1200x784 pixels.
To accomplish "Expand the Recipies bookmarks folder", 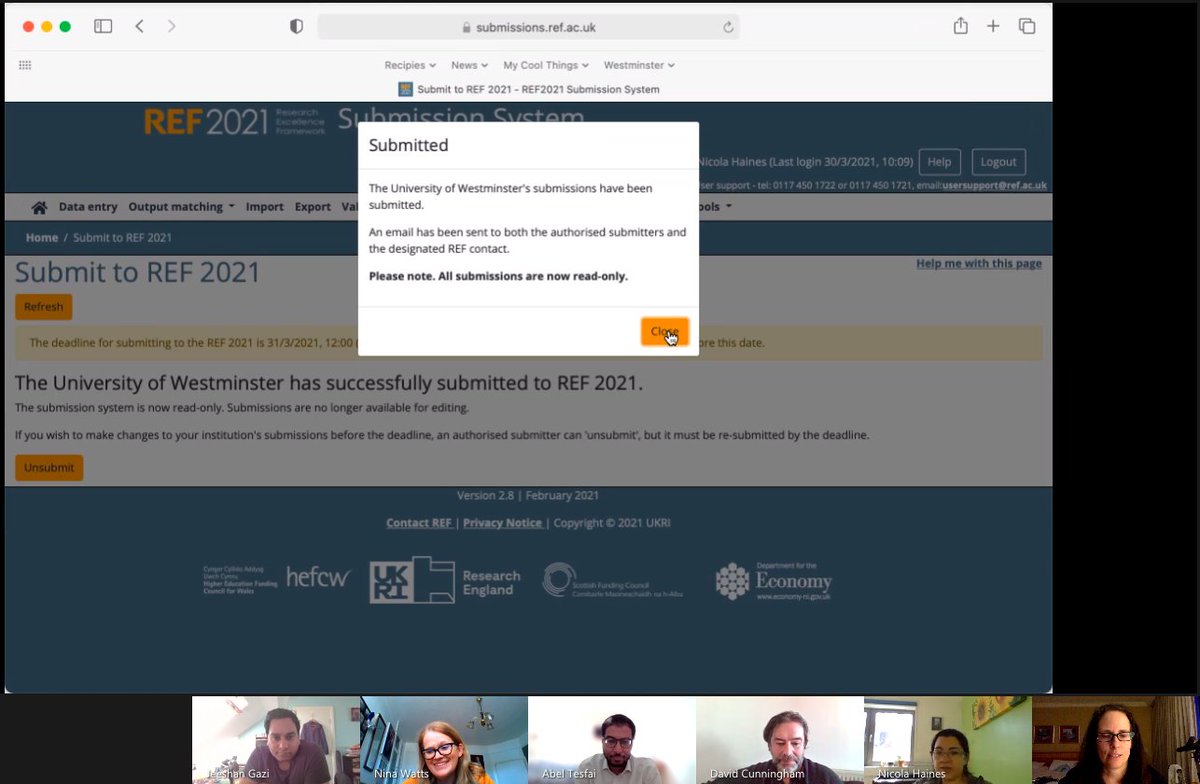I will 410,65.
